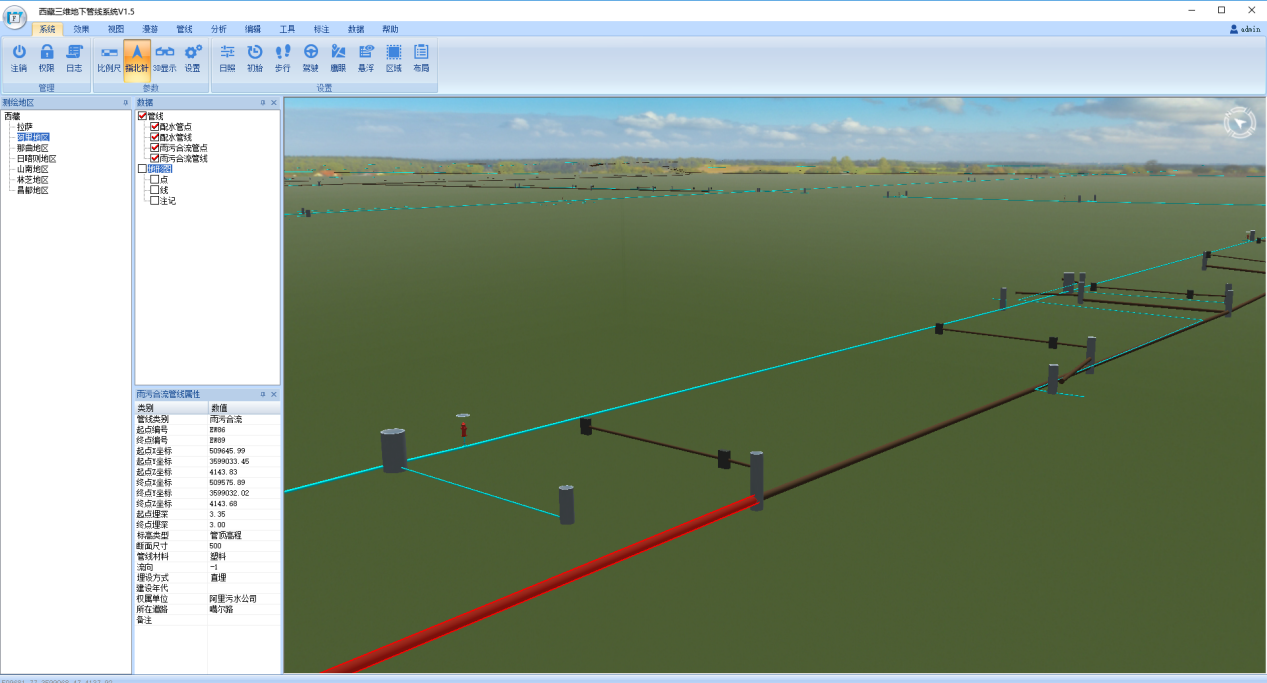Select 拉萨 in the region tree

point(25,127)
